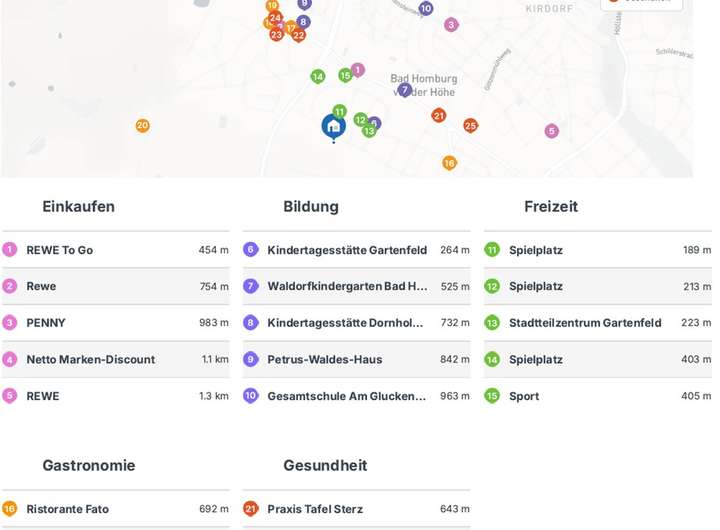Click badge 16 beside Ristorante Fato
720x530 pixels.
10,509
